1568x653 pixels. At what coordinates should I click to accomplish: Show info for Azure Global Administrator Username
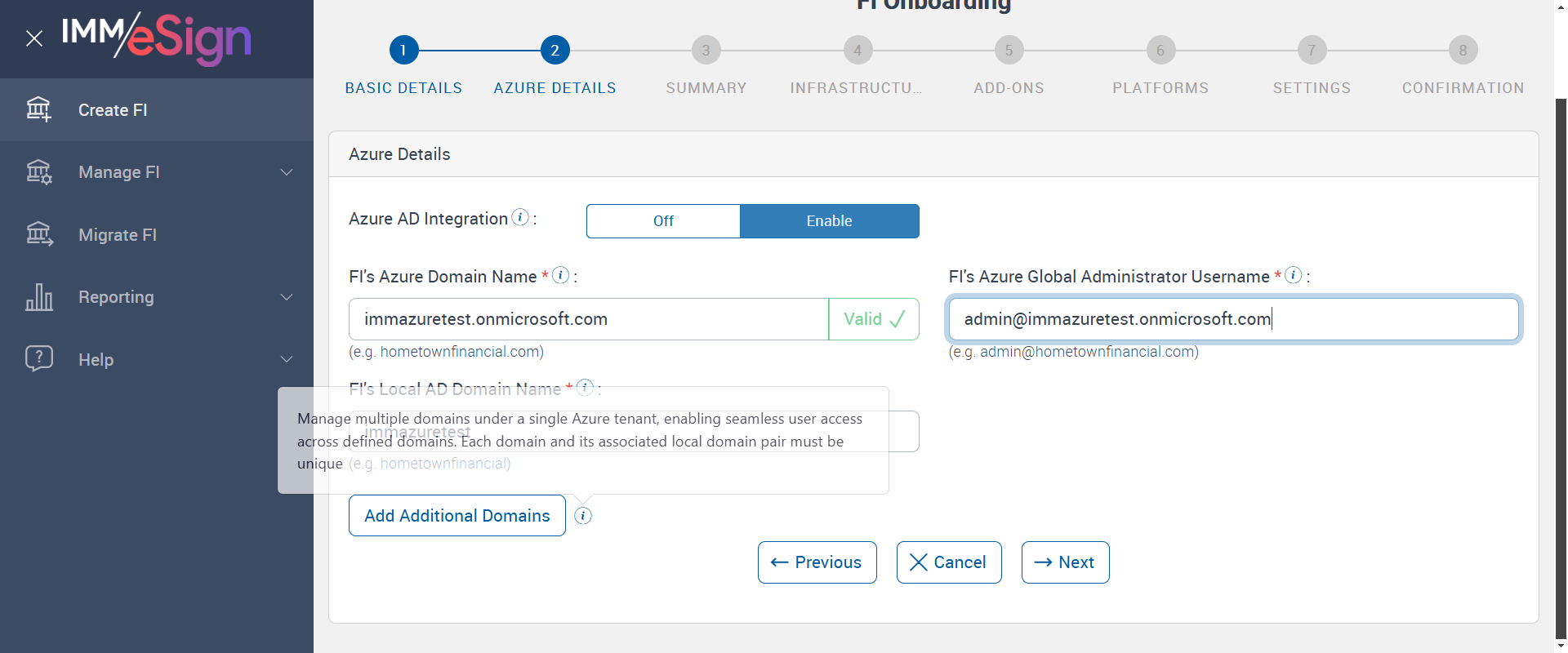tap(1293, 275)
